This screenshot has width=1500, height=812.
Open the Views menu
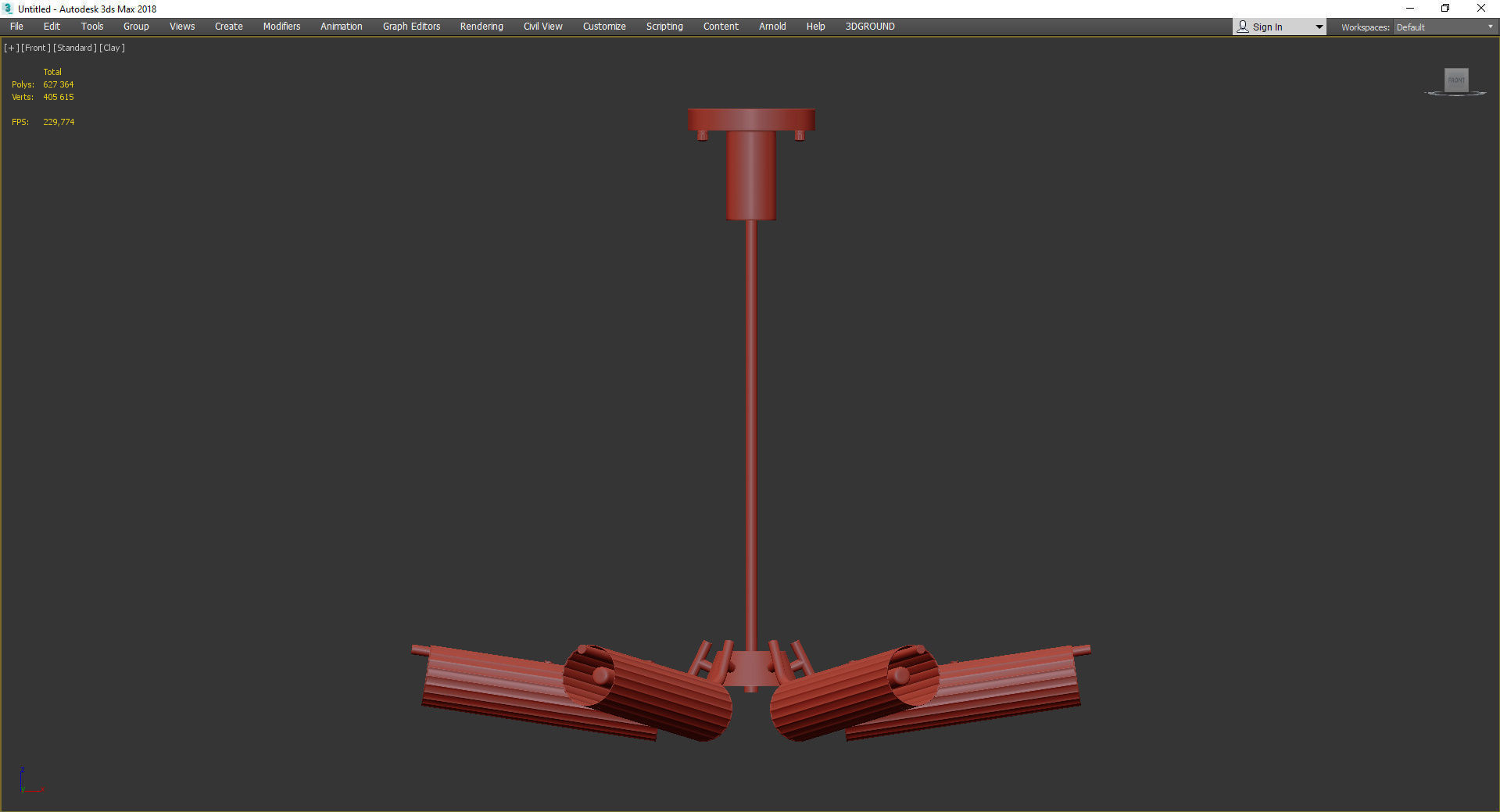[182, 27]
